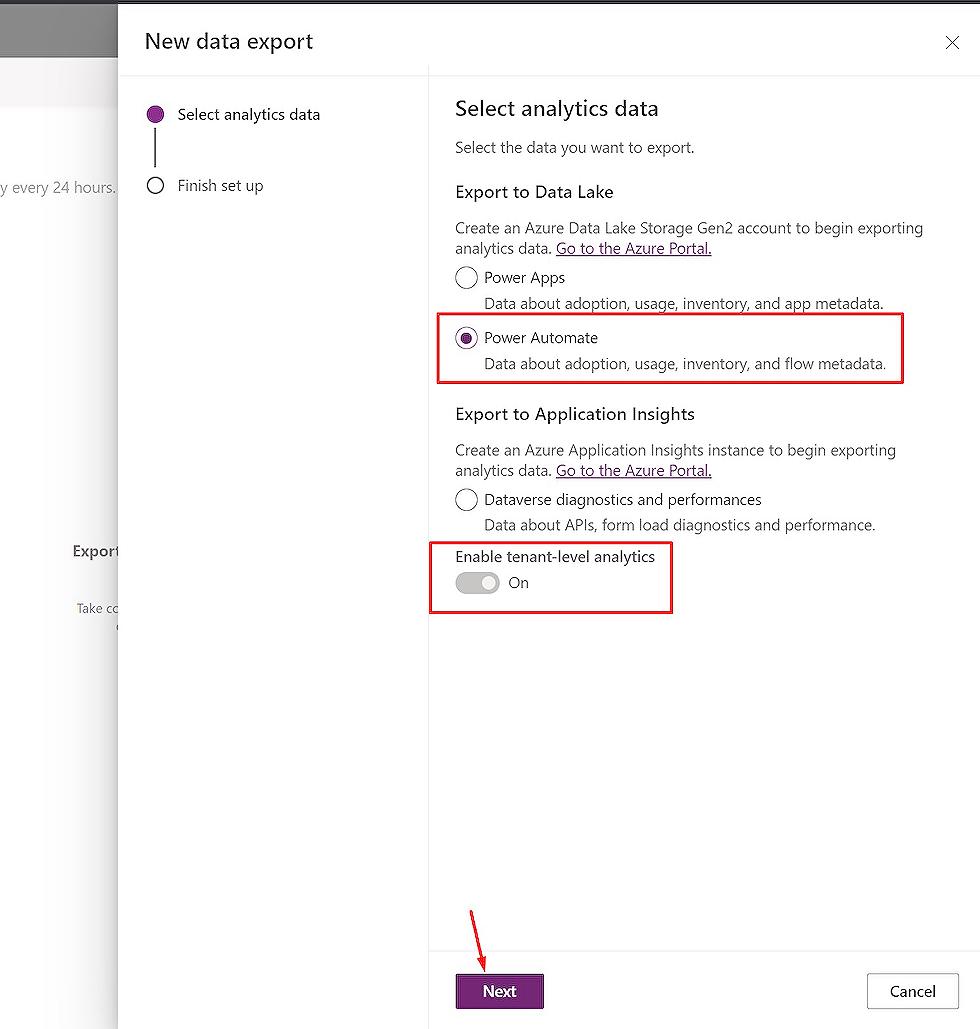980x1029 pixels.
Task: Click the 'Data about APIs' description text
Action: (x=679, y=525)
